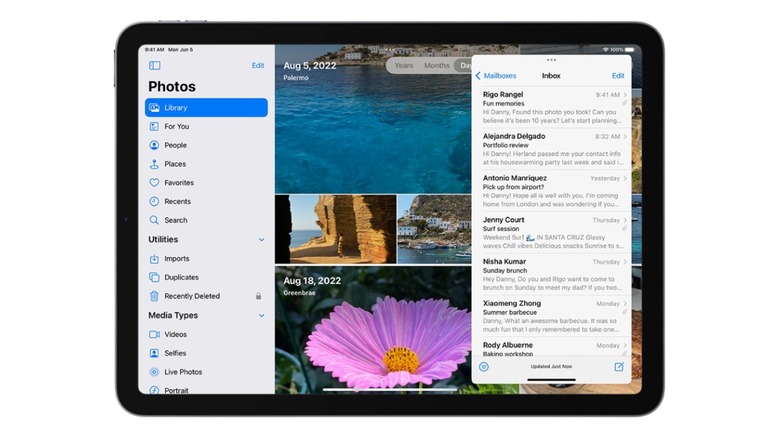Go back to Mailboxes

point(496,76)
